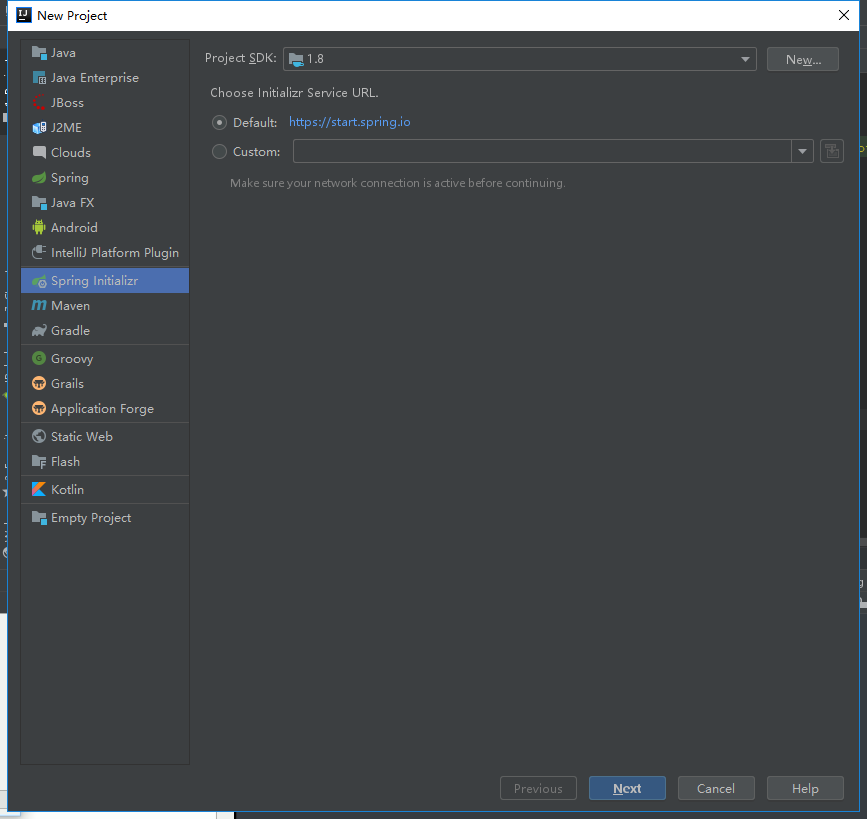Pick Kotlin in the project list

click(105, 490)
